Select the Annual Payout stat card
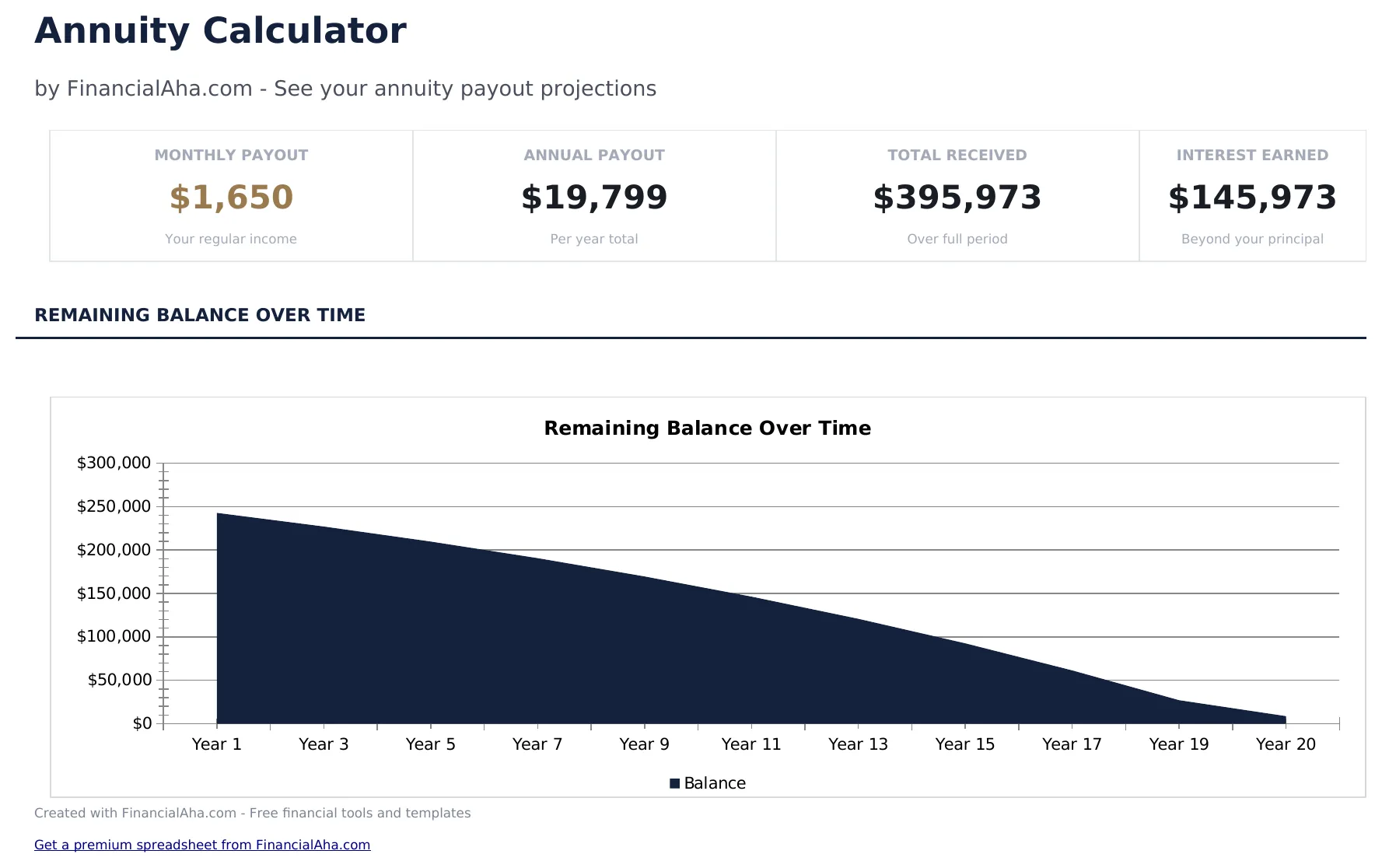Image resolution: width=1382 pixels, height=868 pixels. [x=594, y=195]
